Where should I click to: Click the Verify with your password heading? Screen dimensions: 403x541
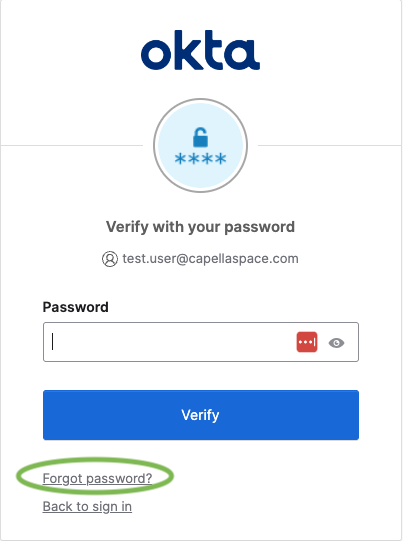coord(200,227)
